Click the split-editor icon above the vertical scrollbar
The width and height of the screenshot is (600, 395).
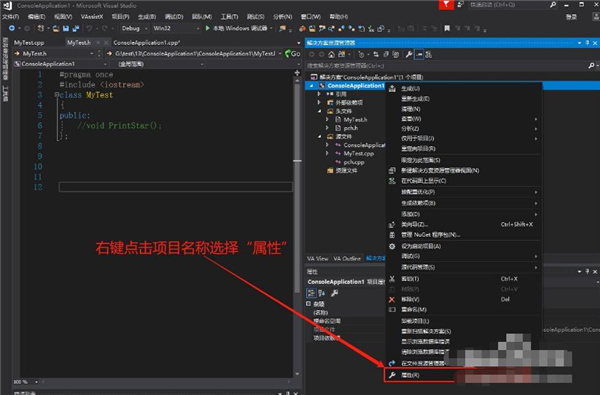[x=297, y=73]
